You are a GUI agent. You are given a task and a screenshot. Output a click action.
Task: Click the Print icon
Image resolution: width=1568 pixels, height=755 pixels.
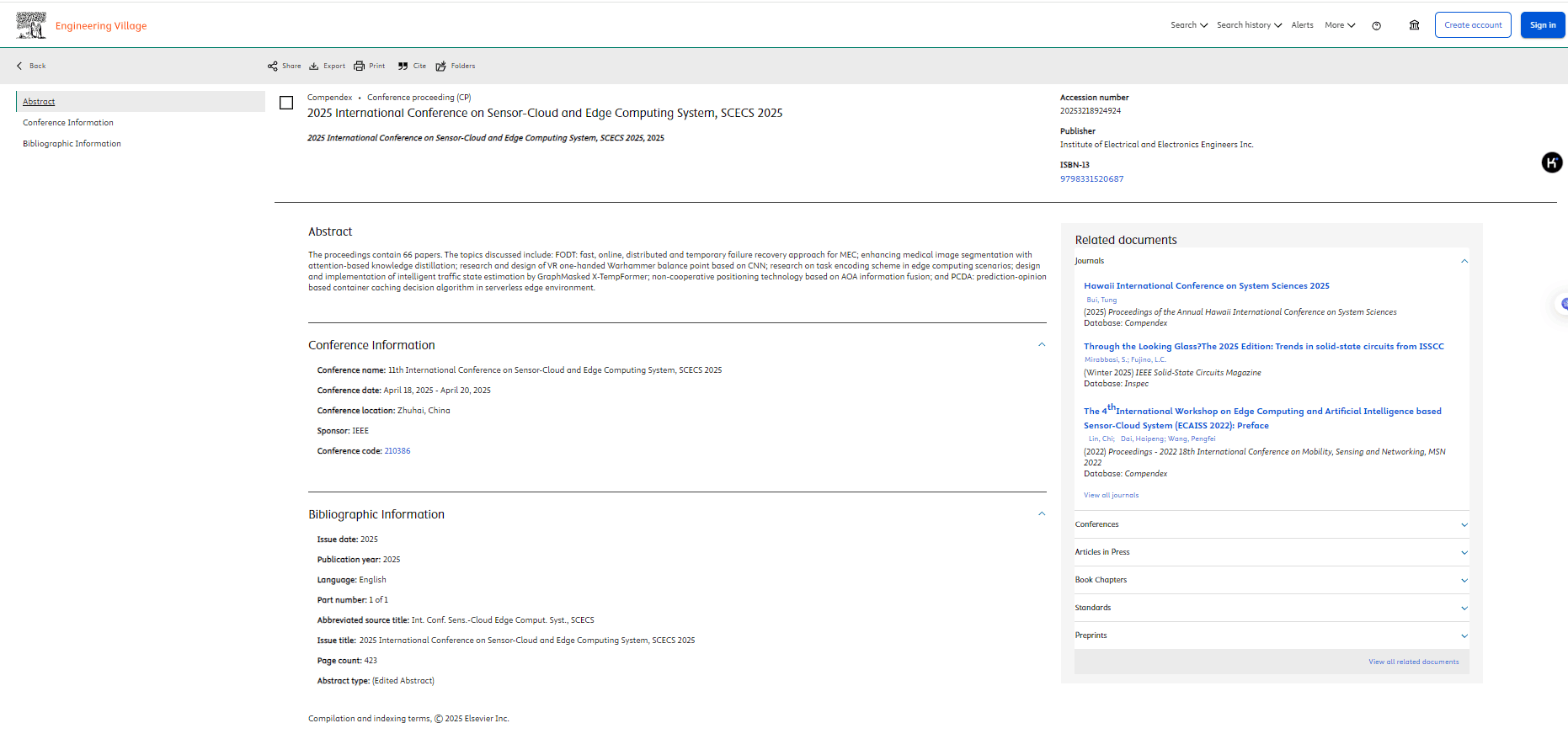click(x=360, y=66)
